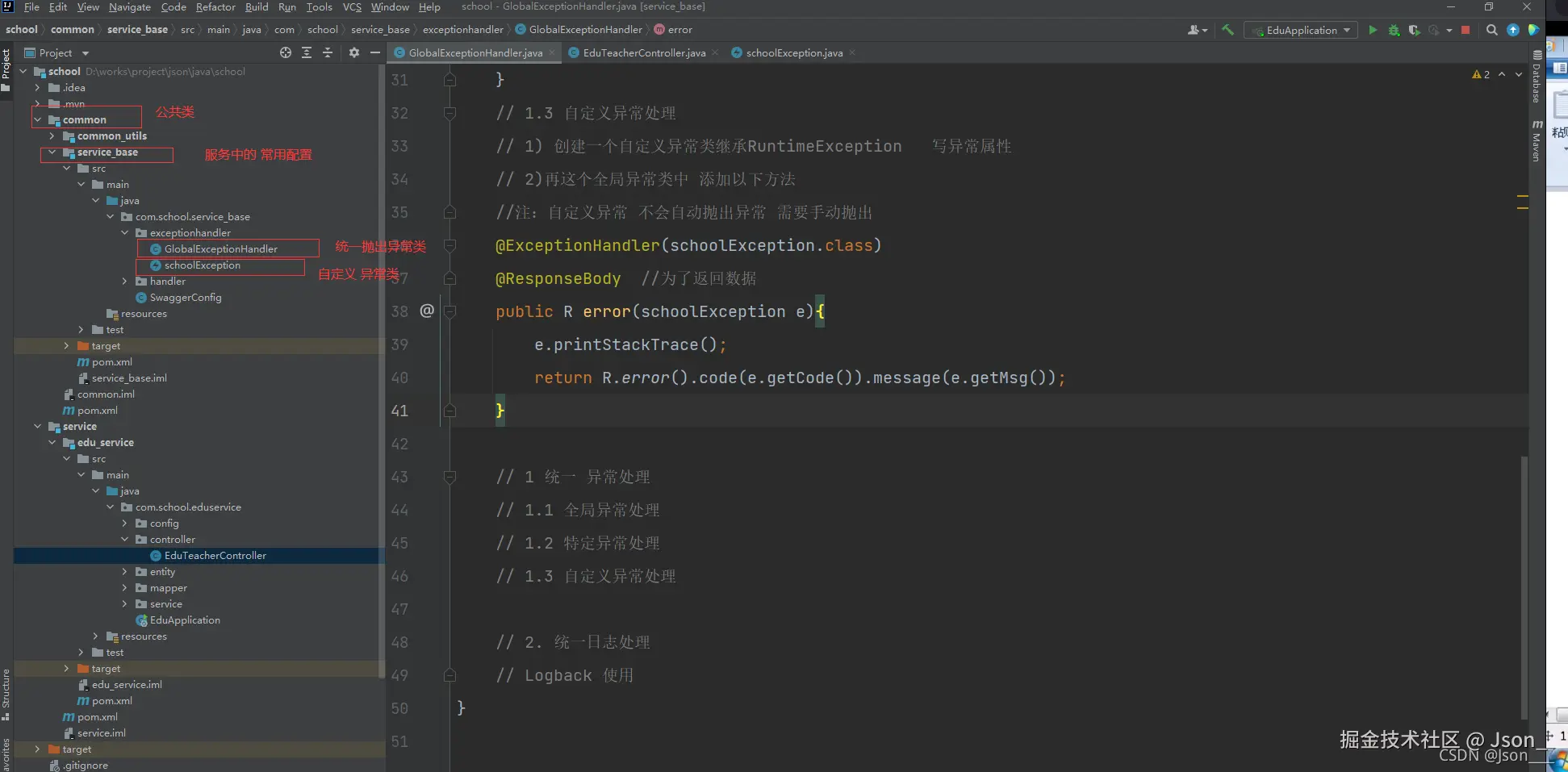This screenshot has width=1568, height=772.
Task: Stop the running application
Action: (1466, 30)
